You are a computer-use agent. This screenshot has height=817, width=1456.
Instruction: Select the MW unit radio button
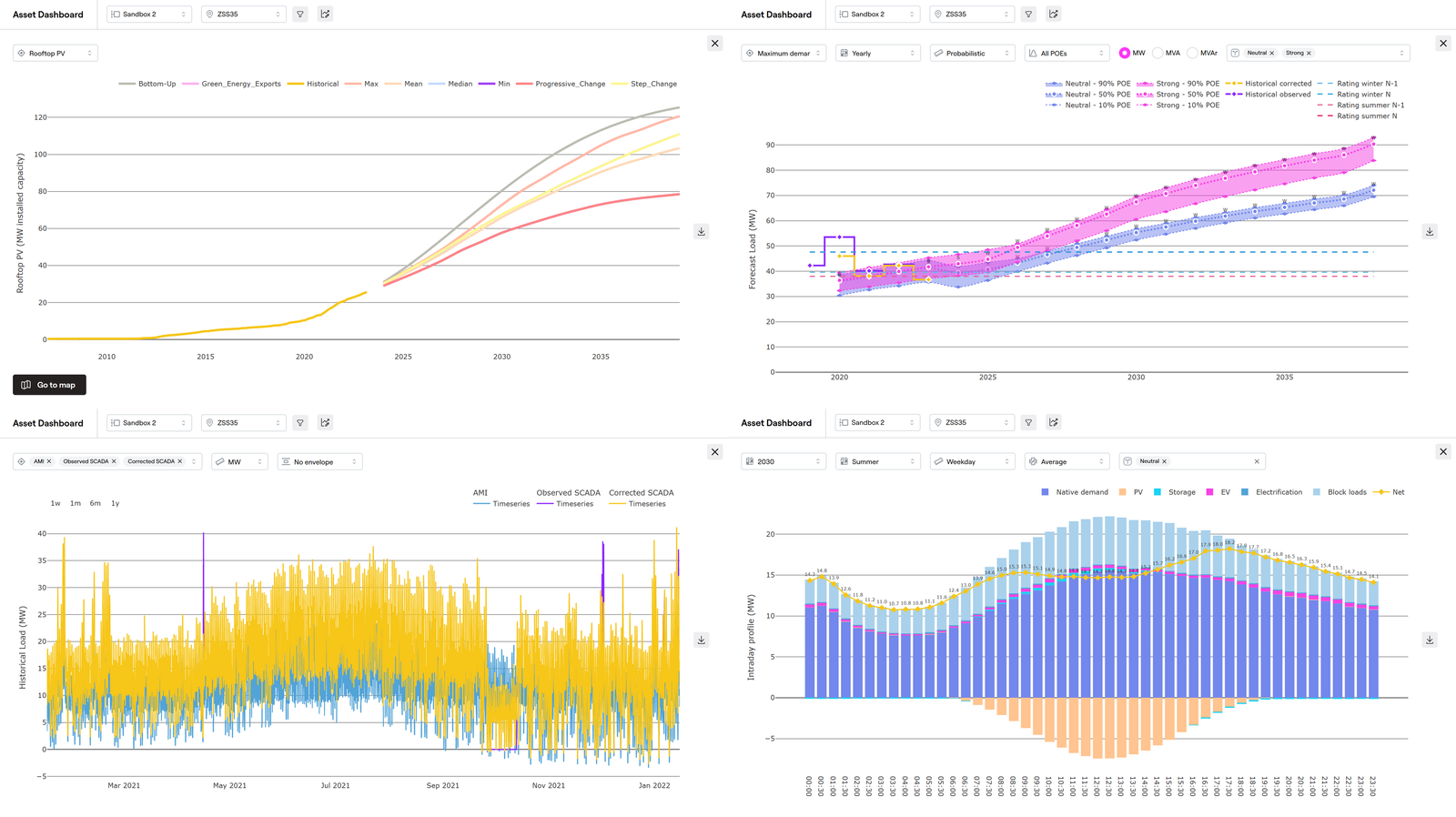click(x=1125, y=54)
